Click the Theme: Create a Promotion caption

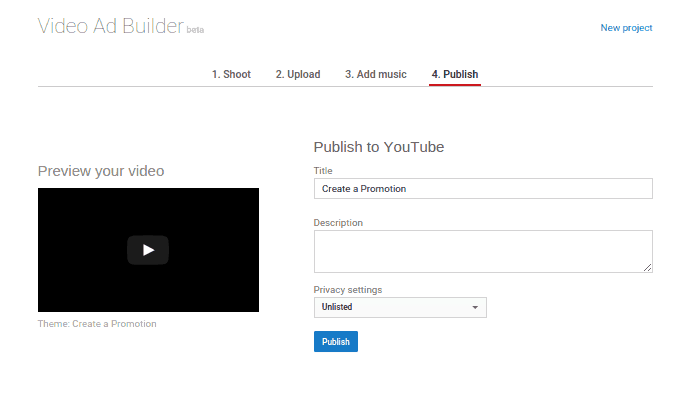97,324
